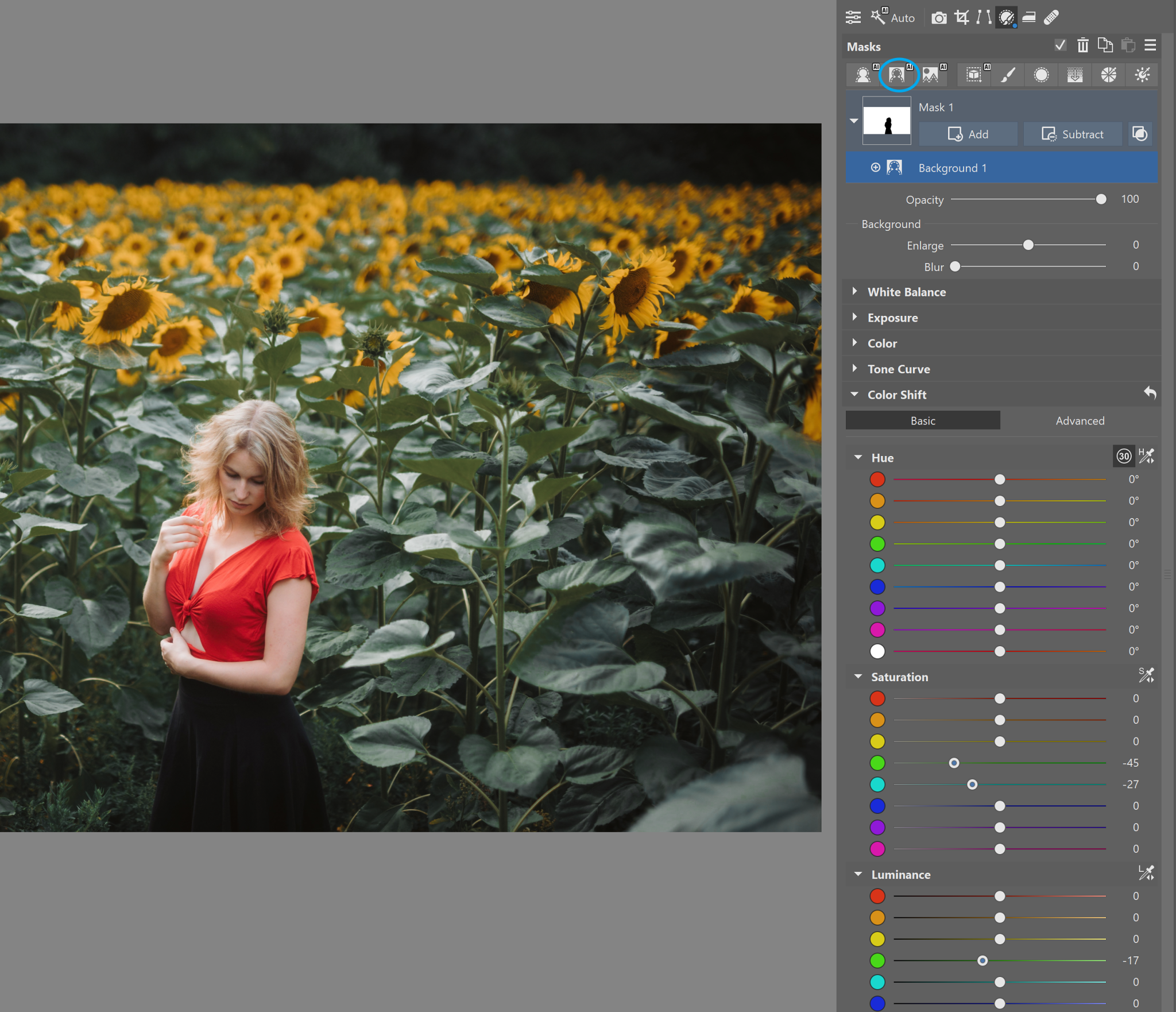Click the Add mask button
Viewport: 1176px width, 1012px height.
(x=968, y=134)
